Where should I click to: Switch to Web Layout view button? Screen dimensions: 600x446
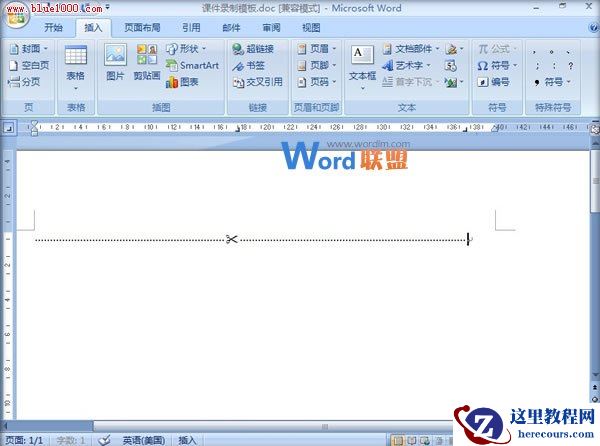coord(424,440)
